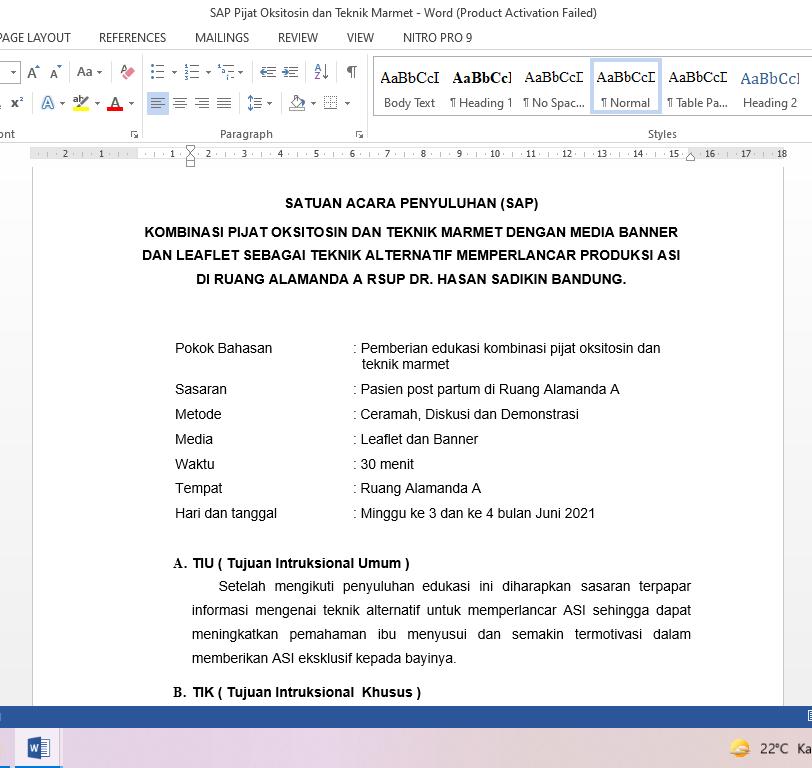Open the Font dialog launcher
The height and width of the screenshot is (768, 812).
135,135
